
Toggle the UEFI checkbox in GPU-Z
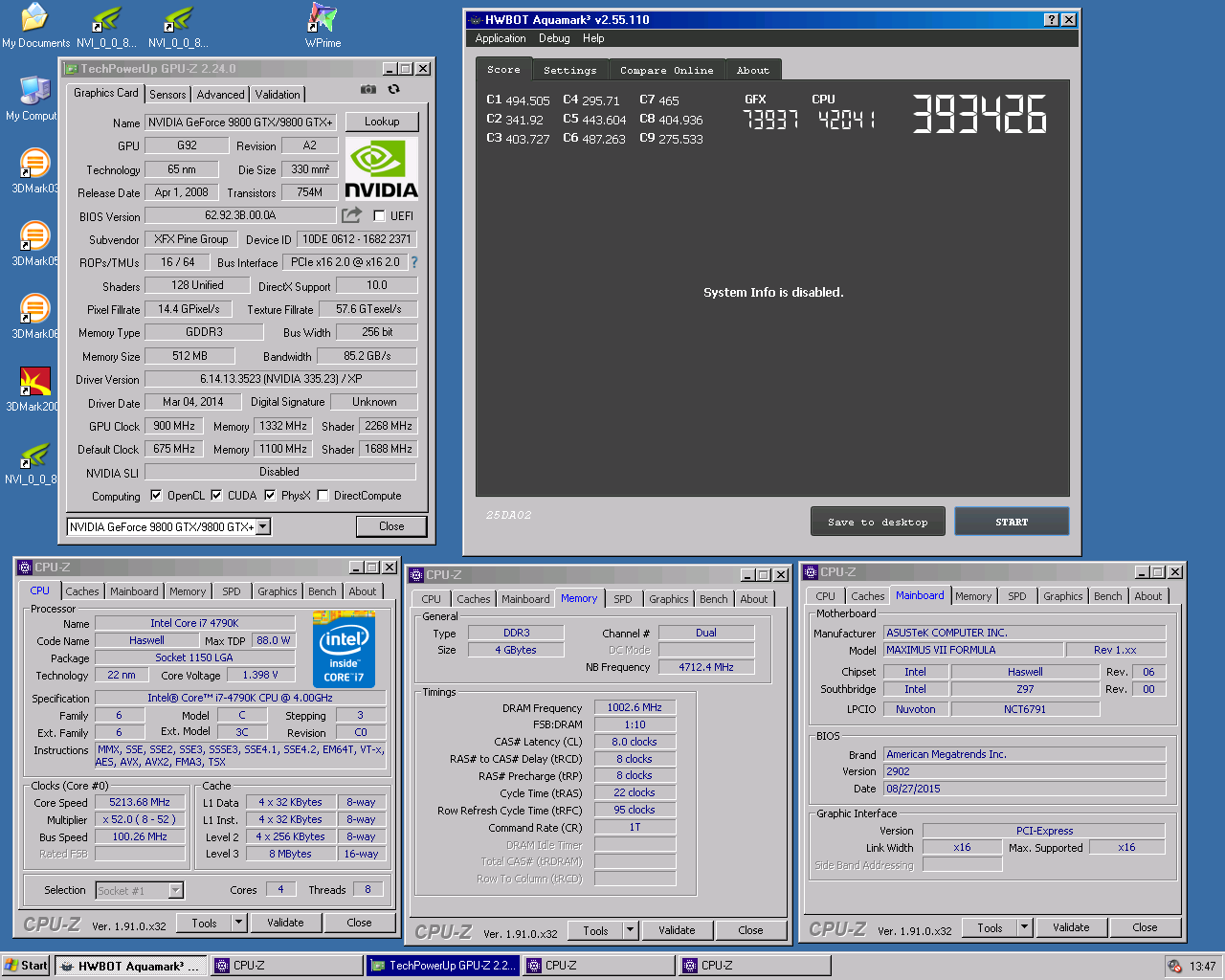(379, 216)
